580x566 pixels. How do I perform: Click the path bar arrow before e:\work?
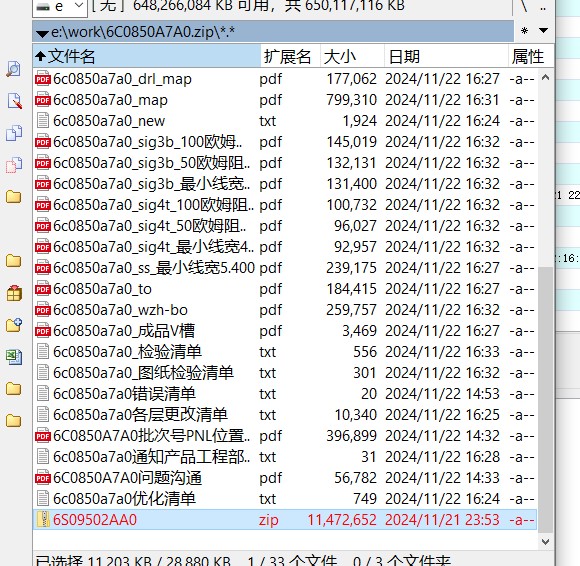click(x=42, y=34)
